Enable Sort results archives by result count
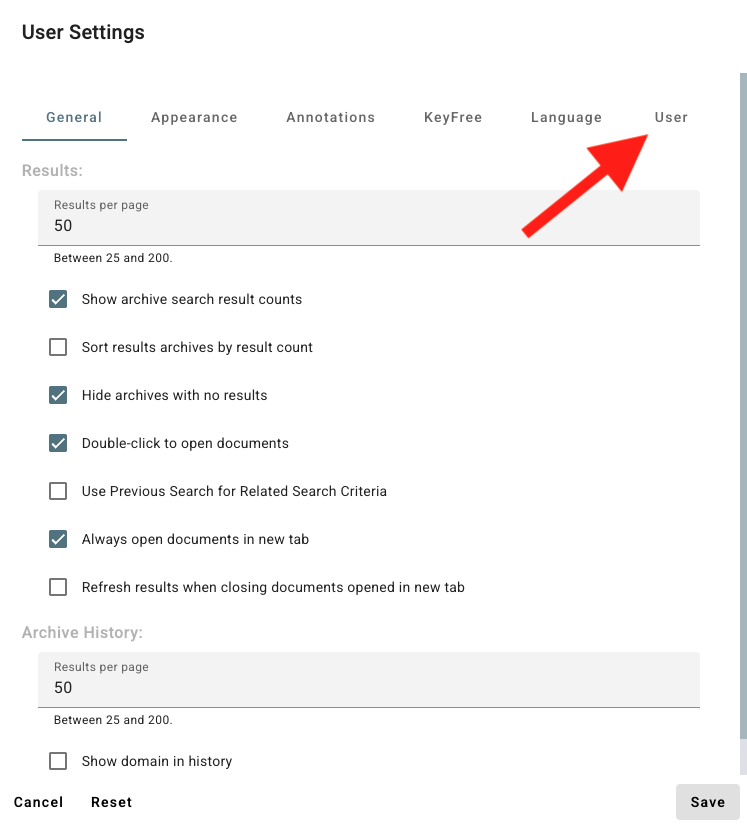747x826 pixels. point(58,347)
